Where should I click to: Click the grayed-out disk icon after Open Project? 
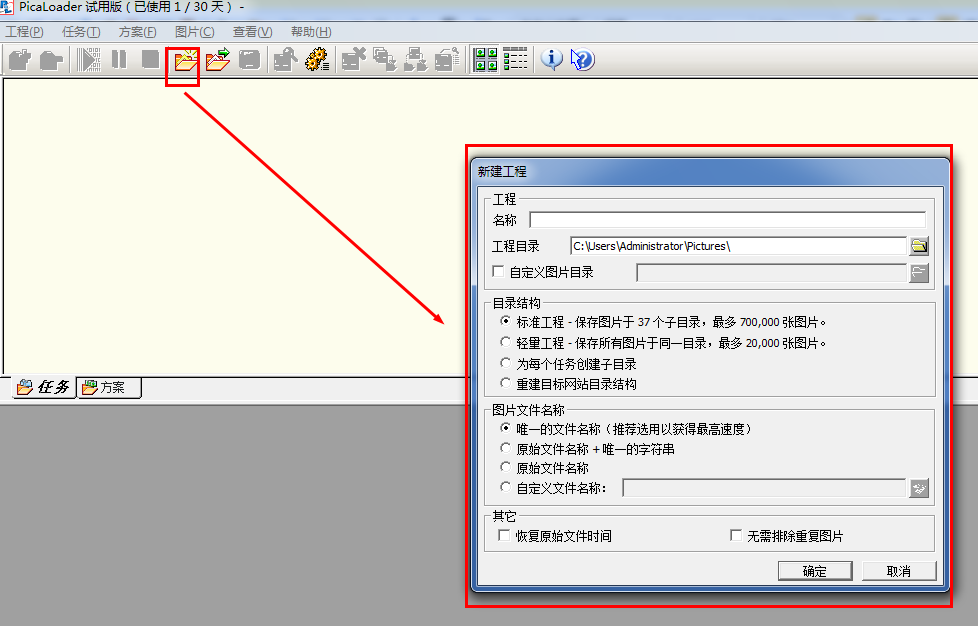[249, 60]
